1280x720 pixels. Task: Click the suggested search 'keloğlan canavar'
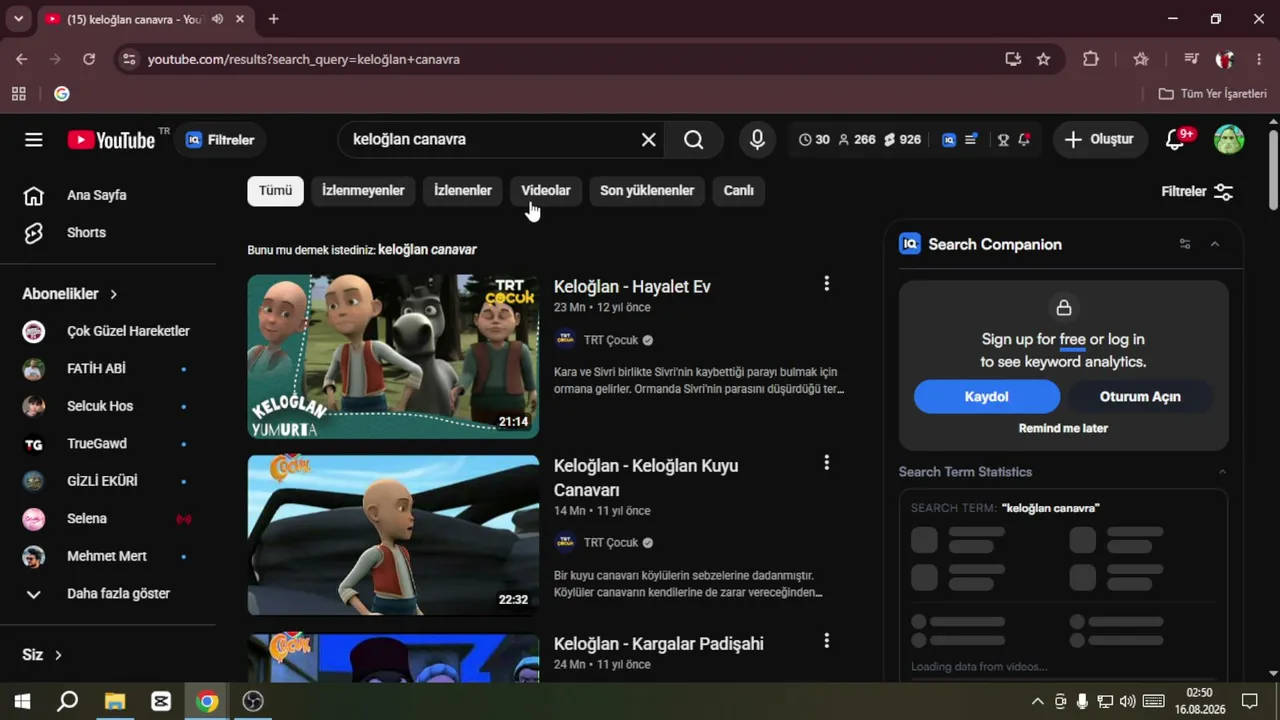tap(427, 250)
